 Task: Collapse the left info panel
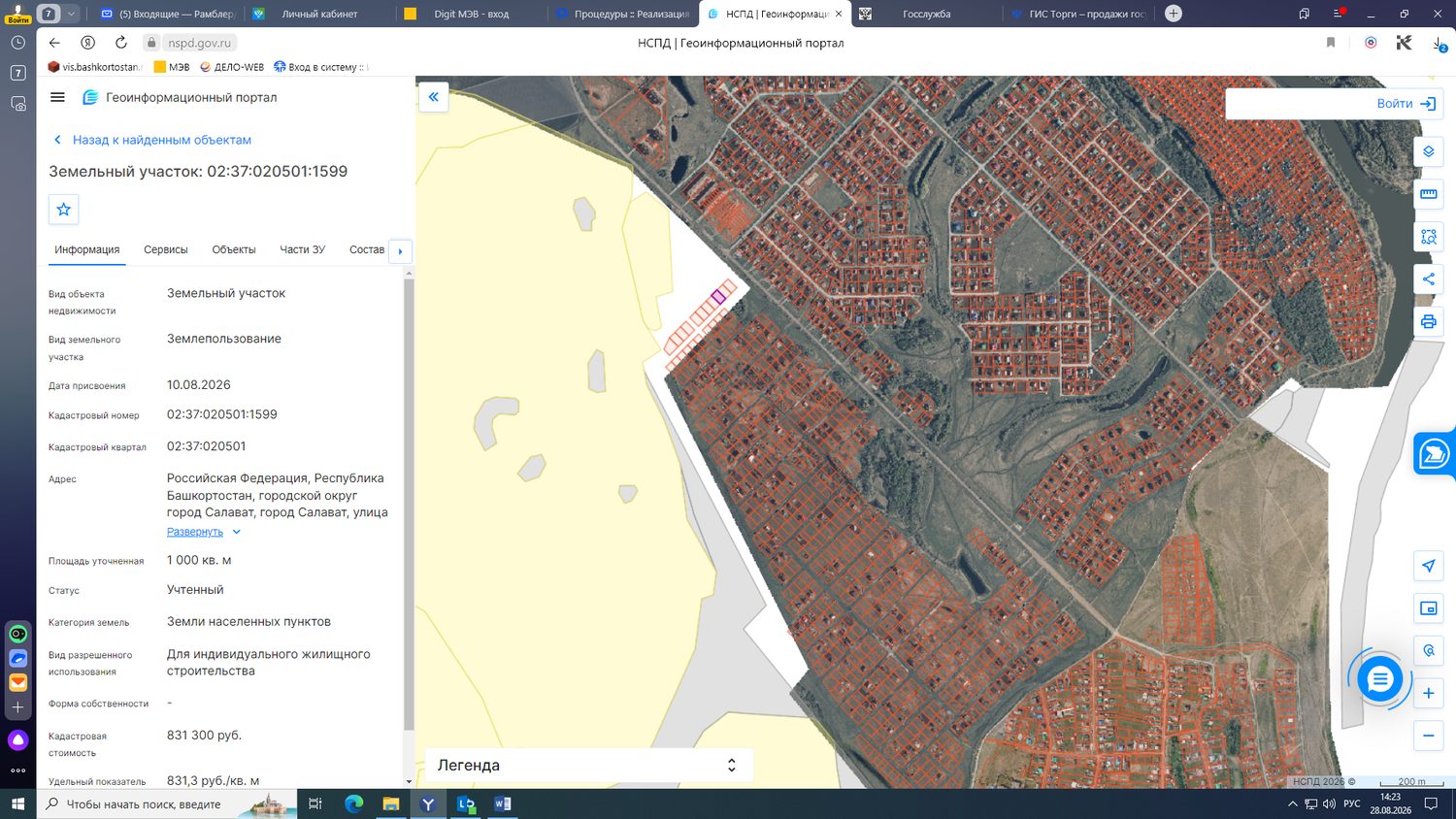pos(434,97)
